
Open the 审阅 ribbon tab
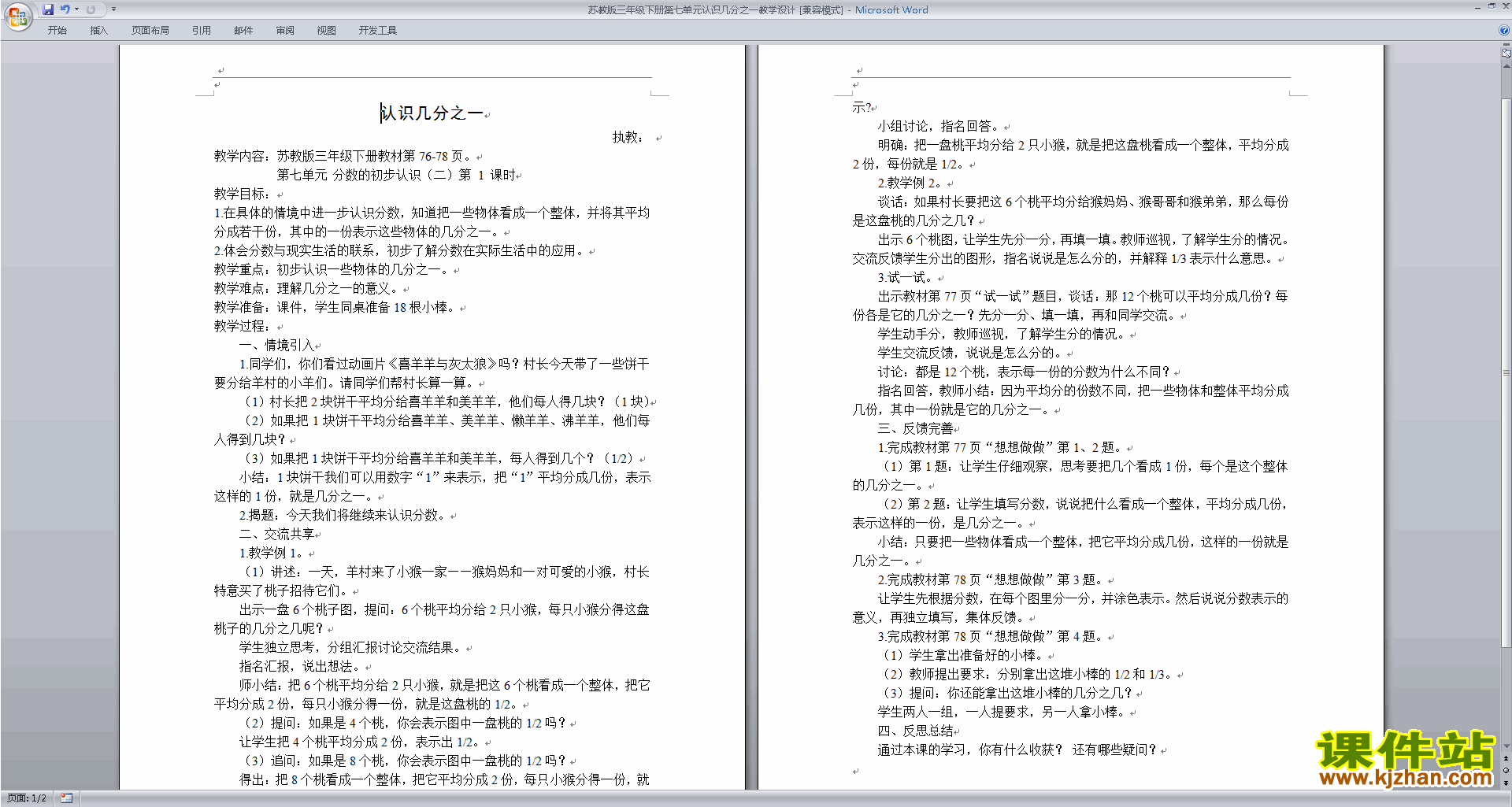pos(285,31)
